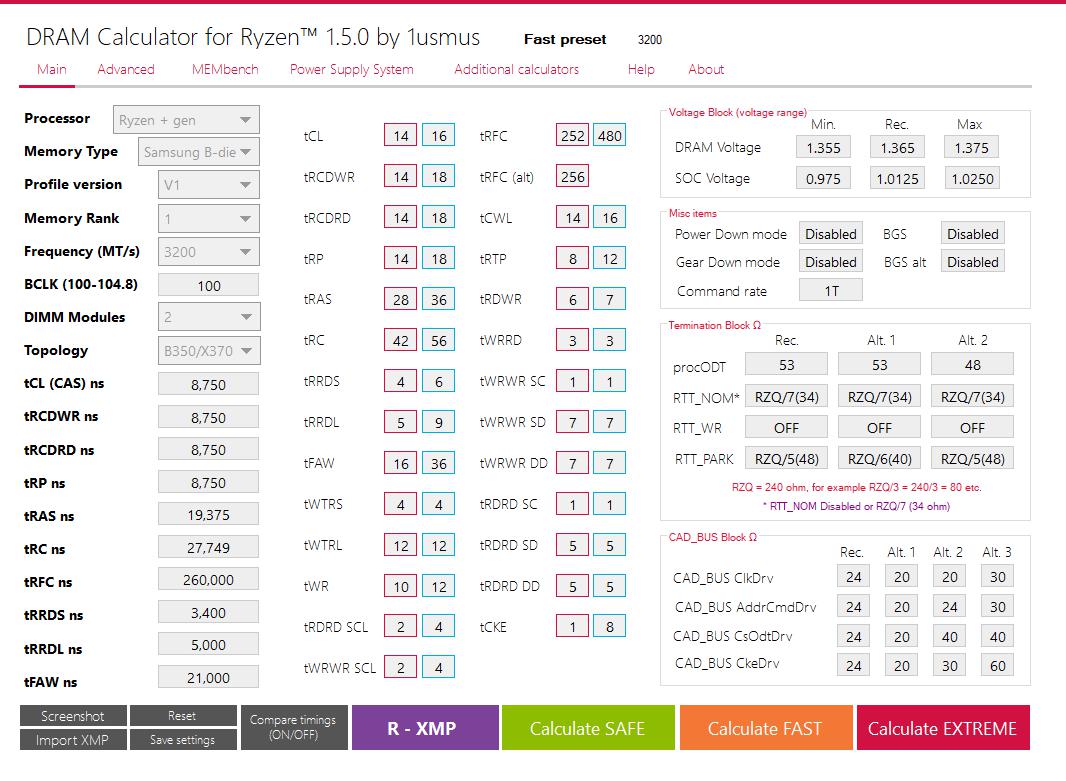Viewport: 1066px width, 781px height.
Task: Click SOC Voltage Rec. value 1.0125
Action: 897,179
